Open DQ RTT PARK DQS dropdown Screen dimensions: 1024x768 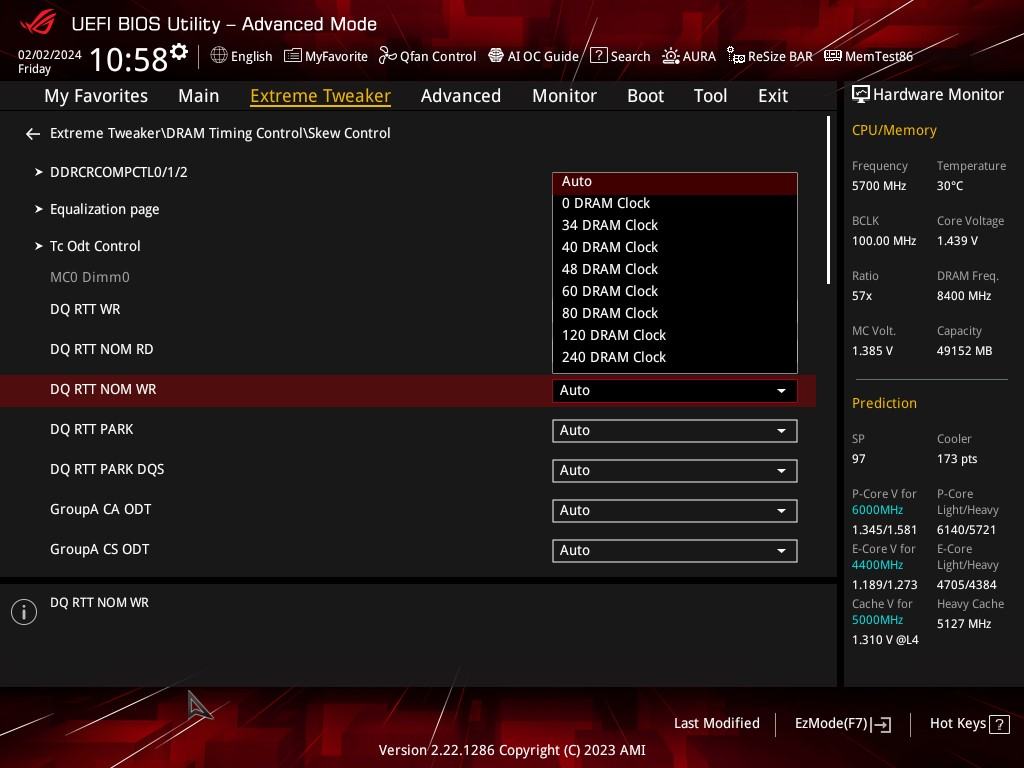(675, 471)
